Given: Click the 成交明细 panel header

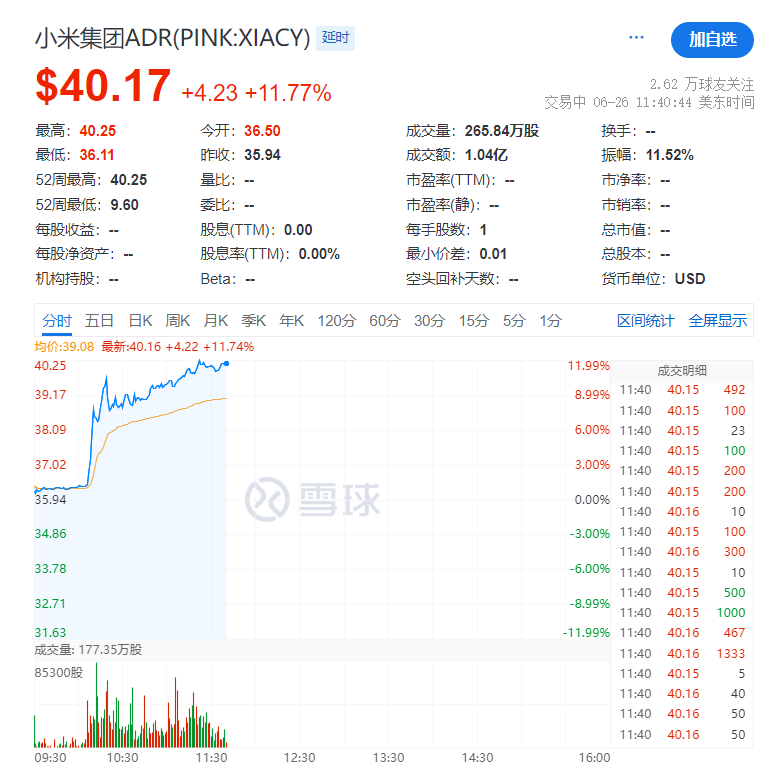Looking at the screenshot, I should pos(682,371).
